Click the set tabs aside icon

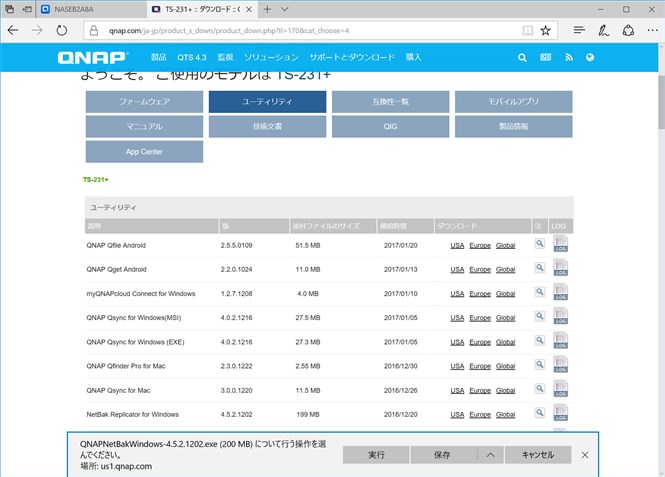click(x=27, y=9)
